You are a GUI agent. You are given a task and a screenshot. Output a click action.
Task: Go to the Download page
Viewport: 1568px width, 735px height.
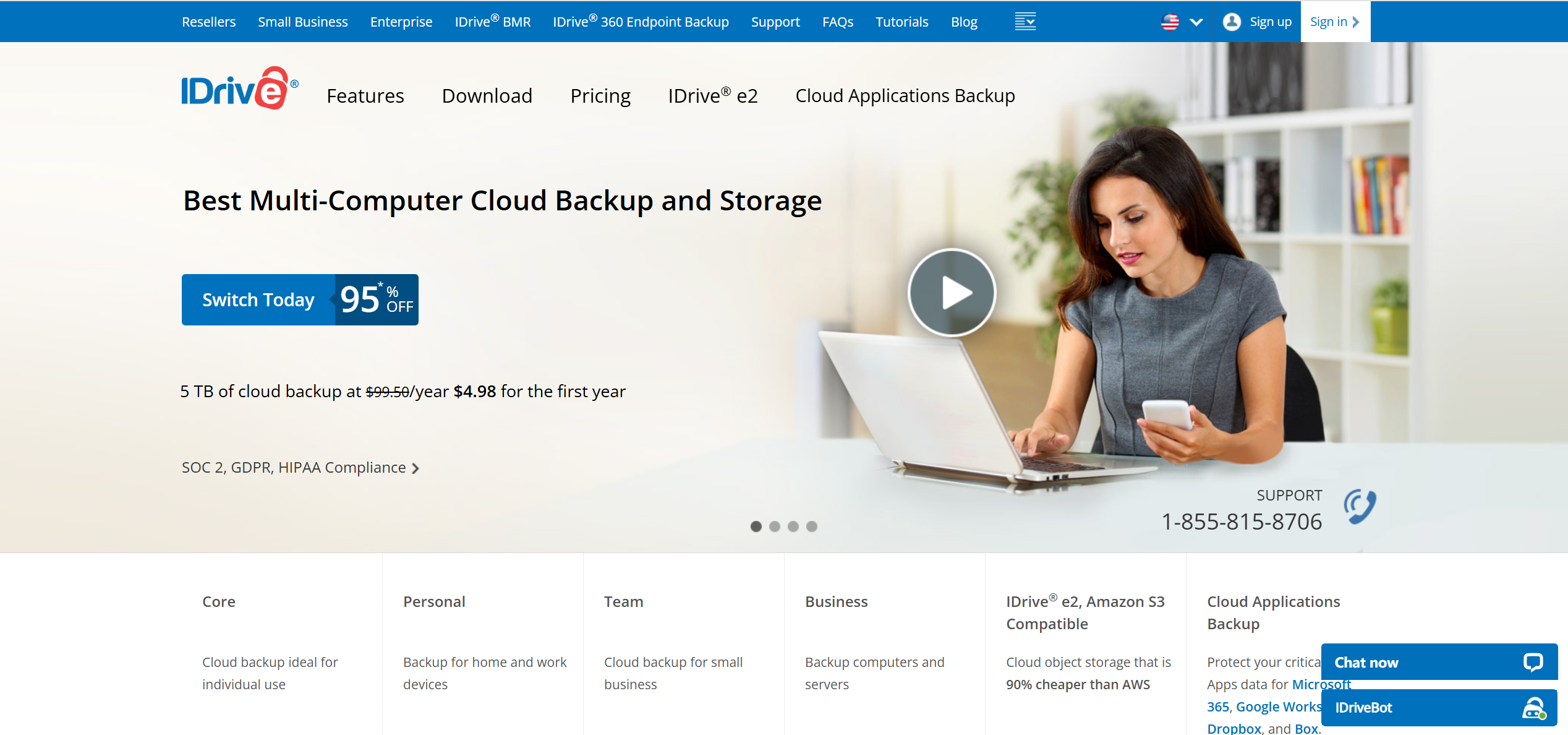[487, 96]
